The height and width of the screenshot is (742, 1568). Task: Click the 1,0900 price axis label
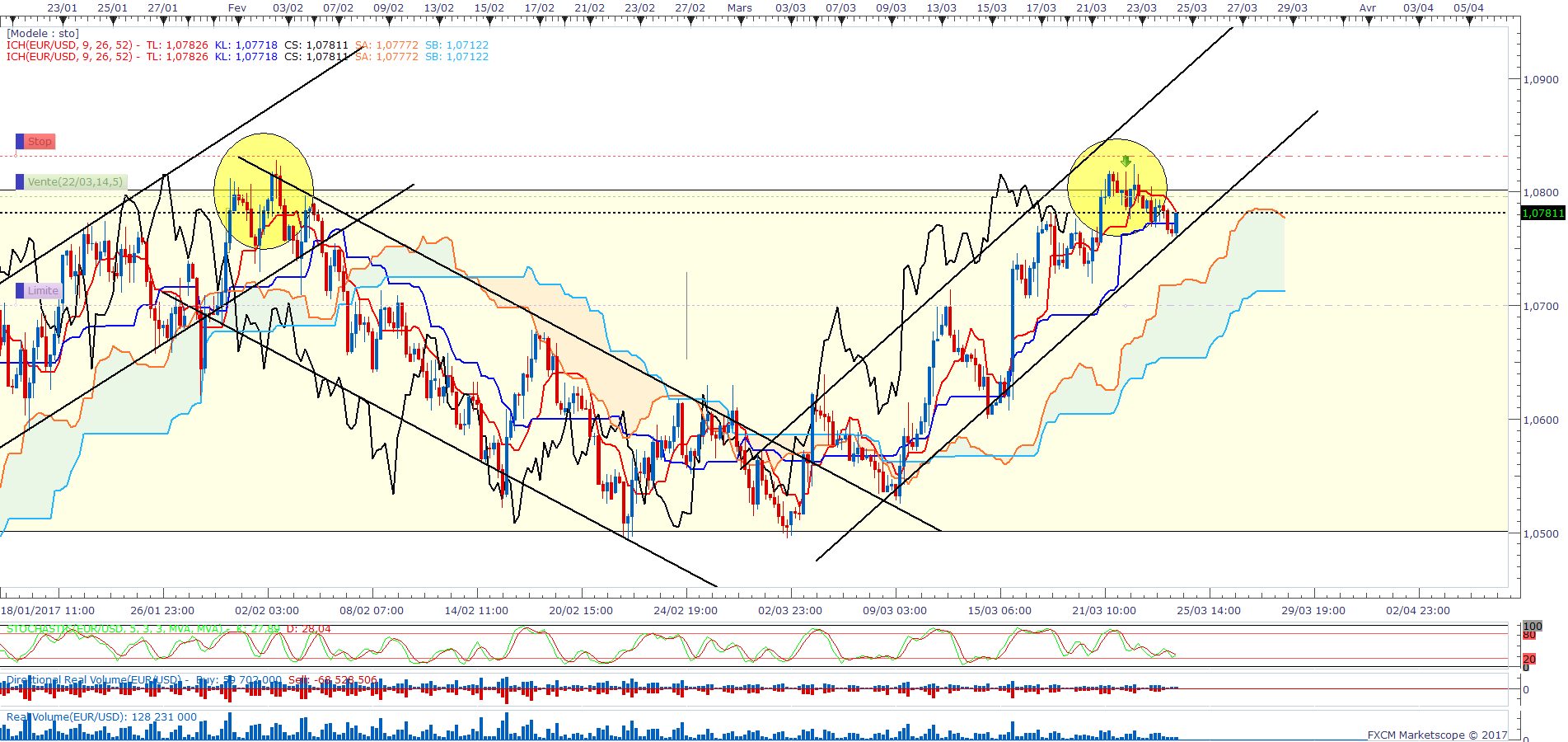click(1541, 80)
